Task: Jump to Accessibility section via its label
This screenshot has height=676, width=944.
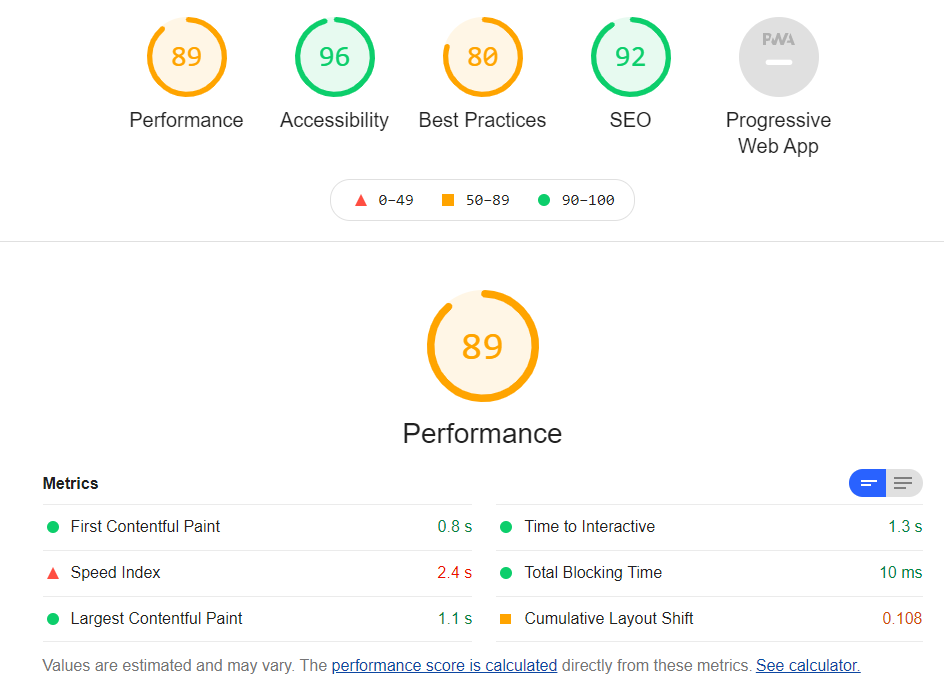Action: coord(334,120)
